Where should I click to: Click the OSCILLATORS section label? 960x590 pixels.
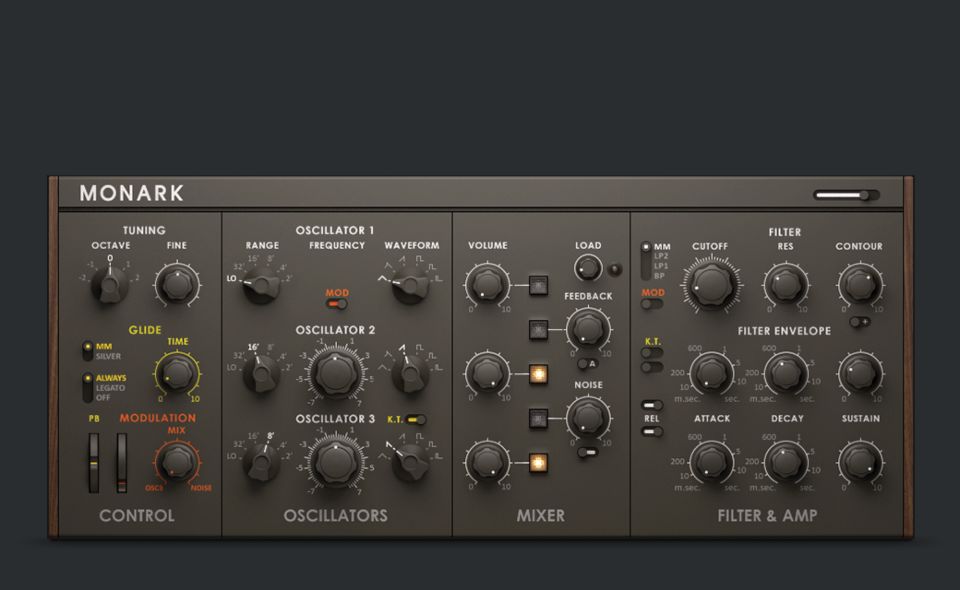pyautogui.click(x=335, y=516)
